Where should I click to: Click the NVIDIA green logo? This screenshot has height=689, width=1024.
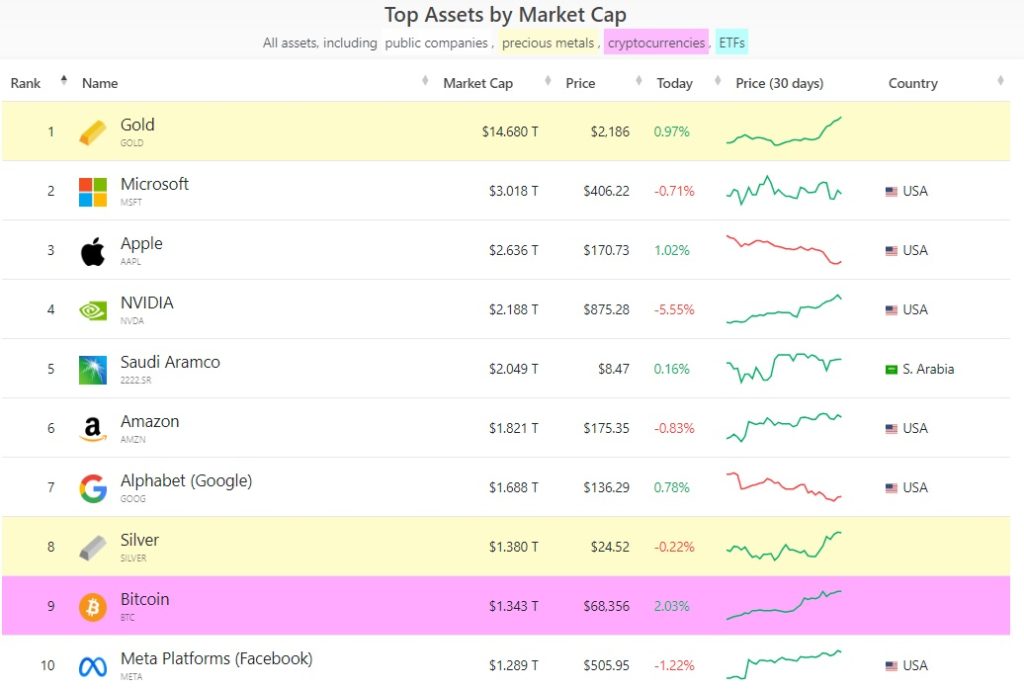pyautogui.click(x=92, y=309)
